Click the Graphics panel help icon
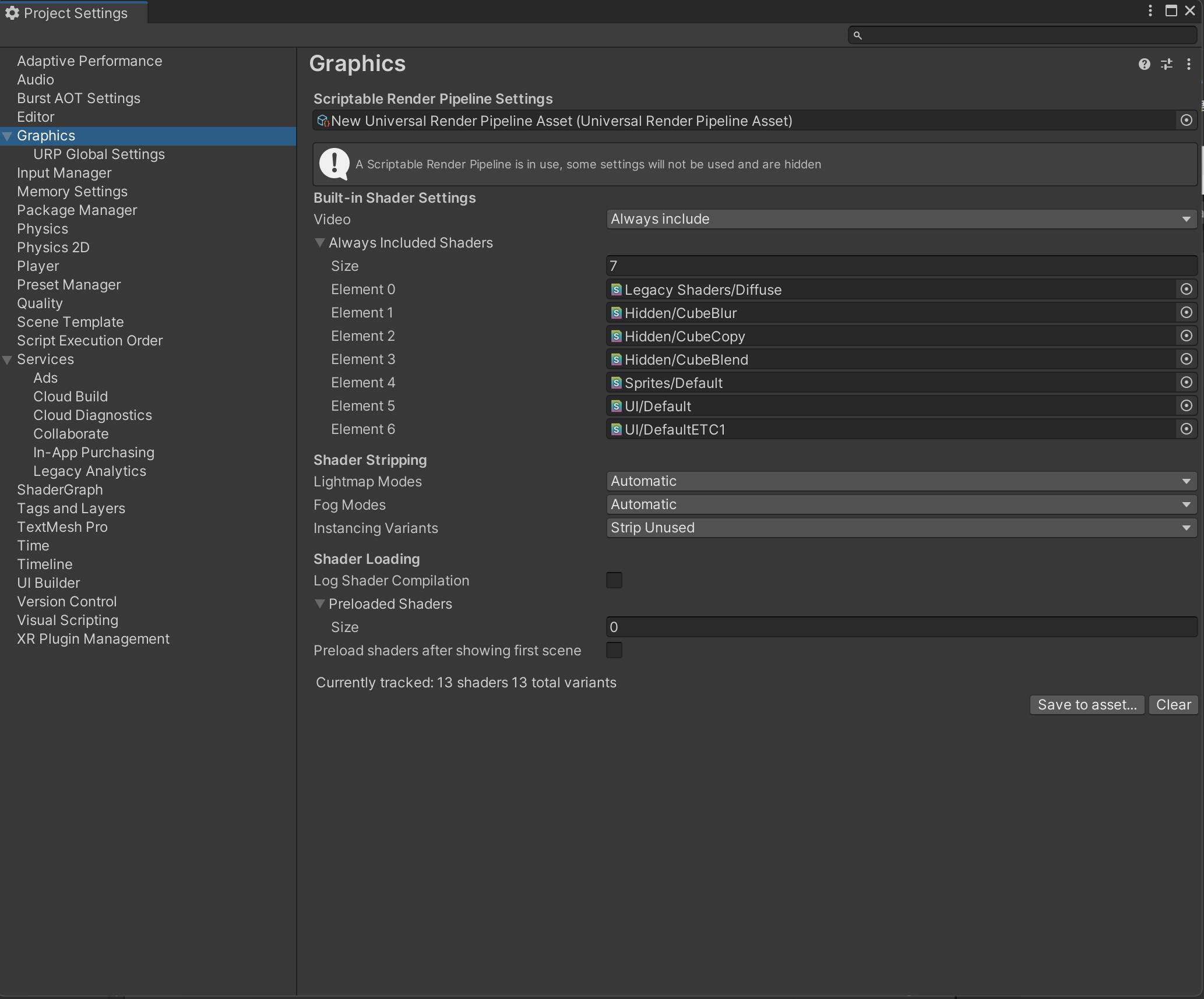This screenshot has width=1204, height=999. pyautogui.click(x=1145, y=64)
